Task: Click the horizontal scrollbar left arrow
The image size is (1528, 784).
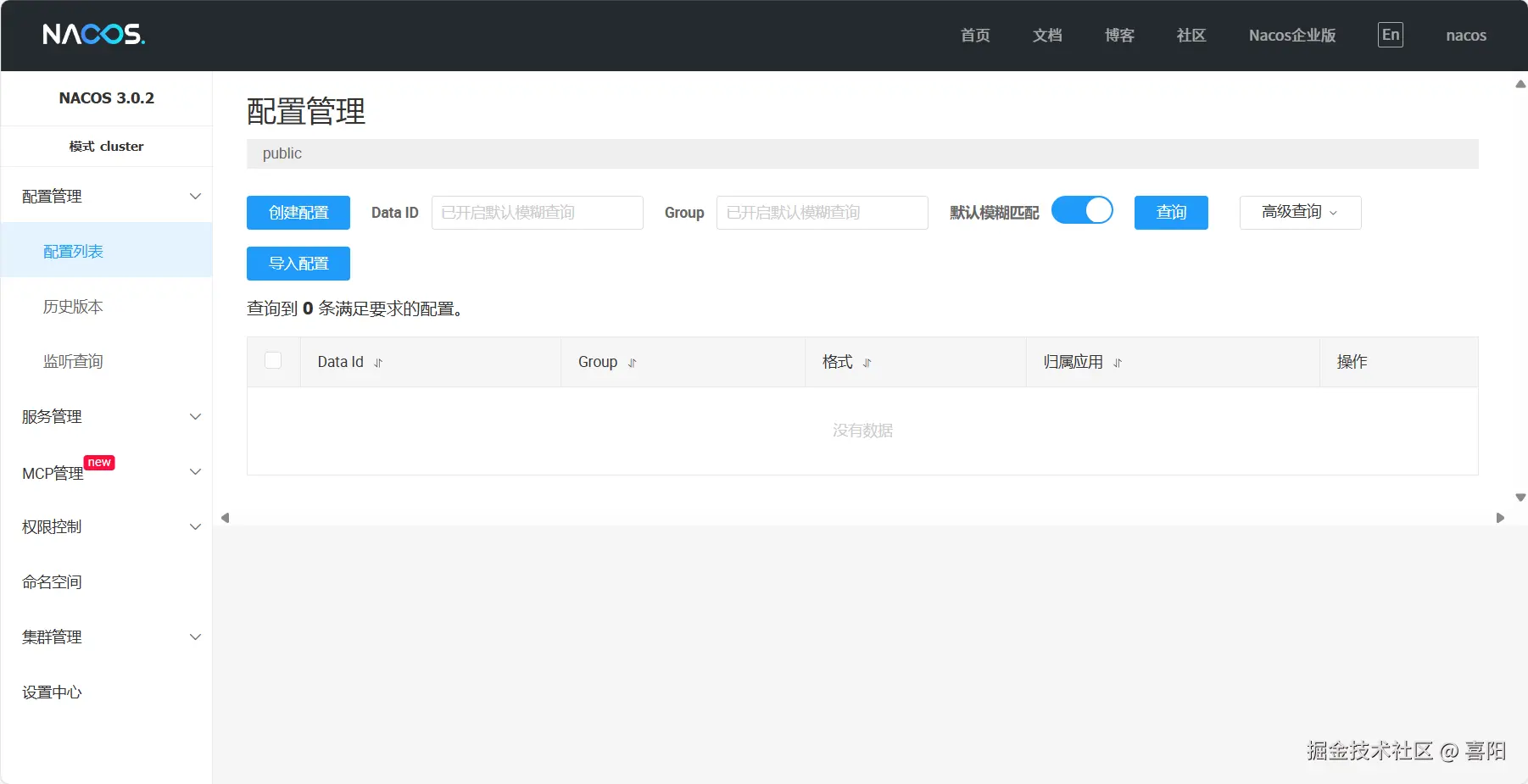Action: [x=225, y=518]
